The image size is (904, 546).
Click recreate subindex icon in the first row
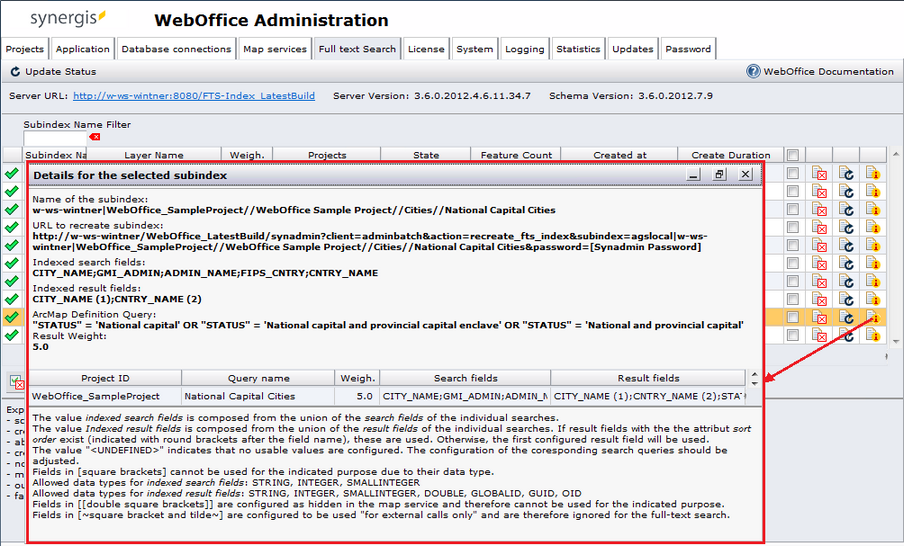click(x=846, y=173)
